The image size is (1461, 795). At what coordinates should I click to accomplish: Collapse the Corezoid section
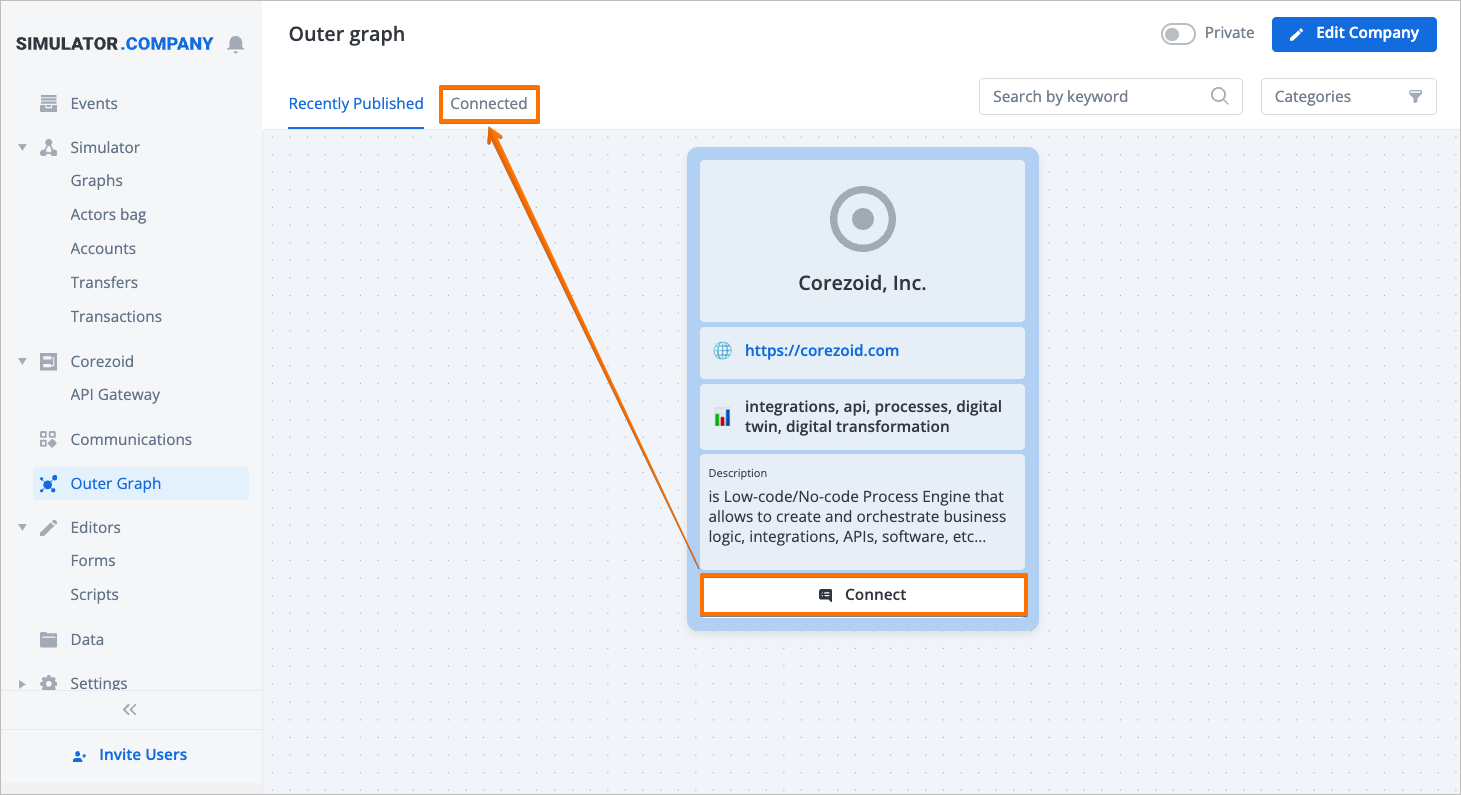click(x=22, y=361)
